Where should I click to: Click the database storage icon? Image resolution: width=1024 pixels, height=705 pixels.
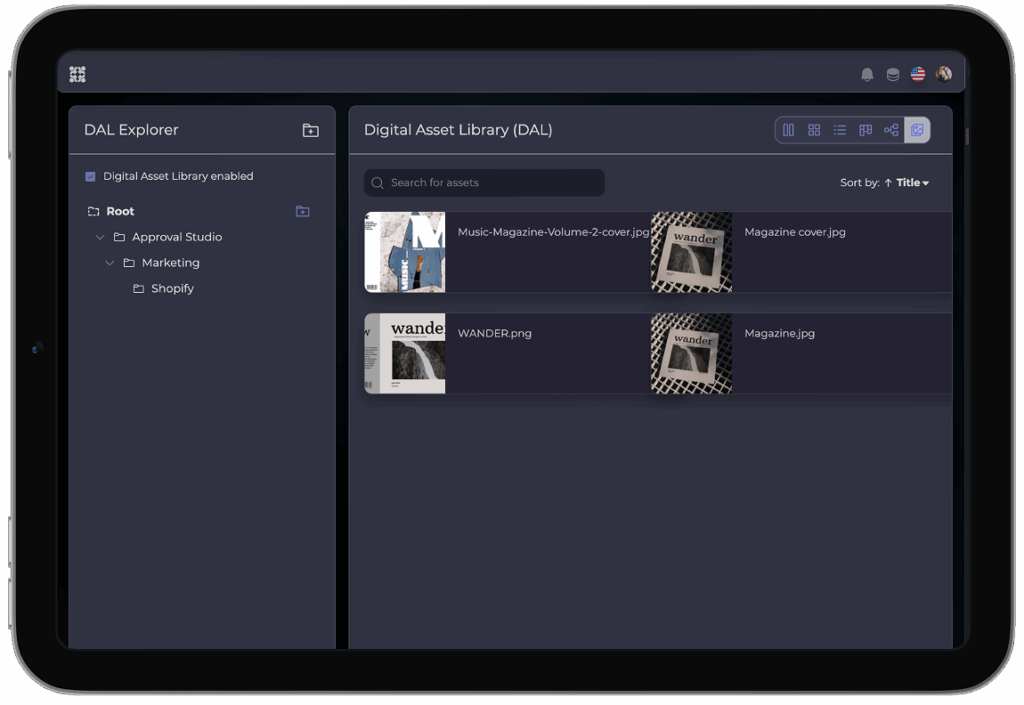[x=893, y=74]
